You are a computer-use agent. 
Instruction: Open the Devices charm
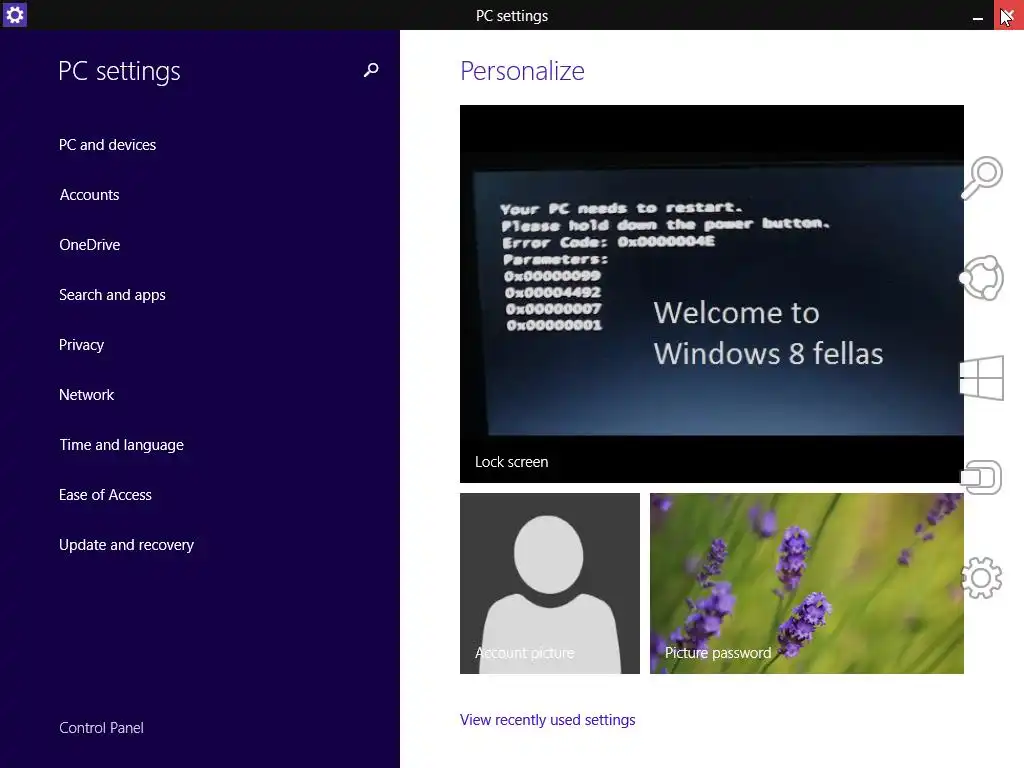[x=982, y=477]
